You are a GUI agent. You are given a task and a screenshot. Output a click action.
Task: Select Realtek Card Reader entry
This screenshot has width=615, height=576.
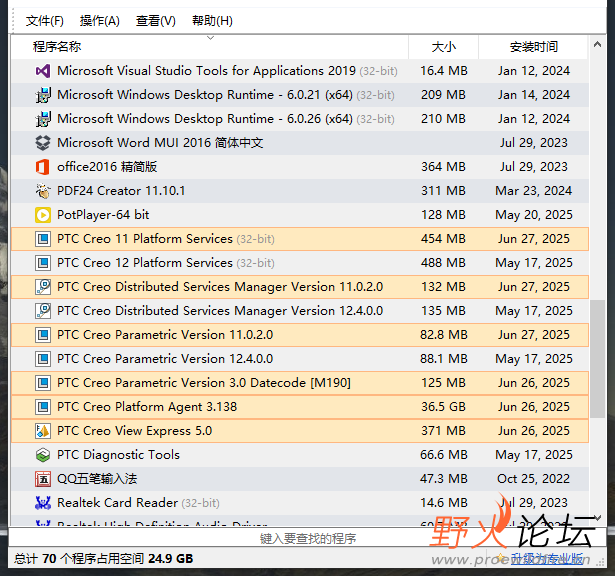pos(300,503)
